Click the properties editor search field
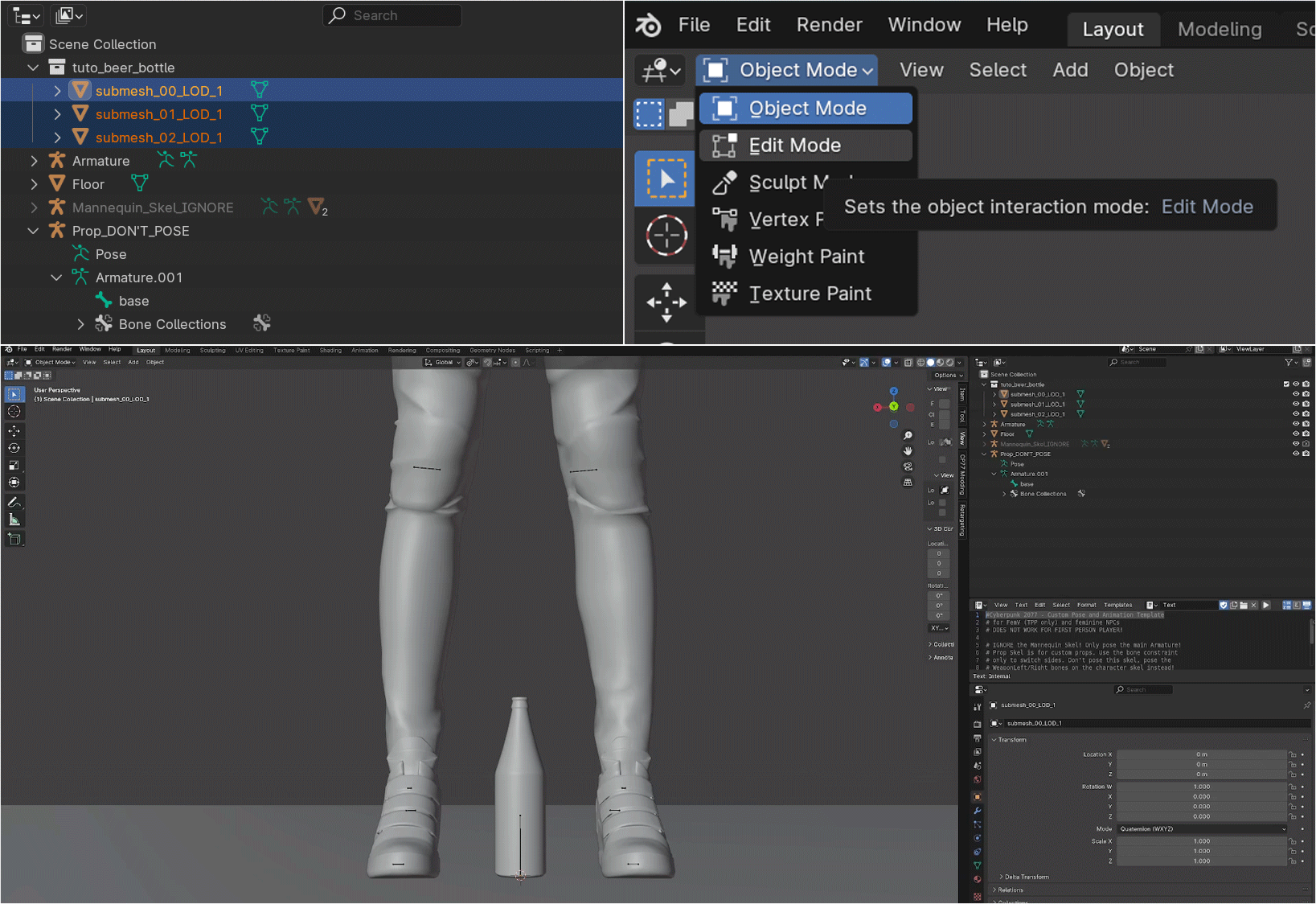The height and width of the screenshot is (904, 1316). click(1143, 690)
